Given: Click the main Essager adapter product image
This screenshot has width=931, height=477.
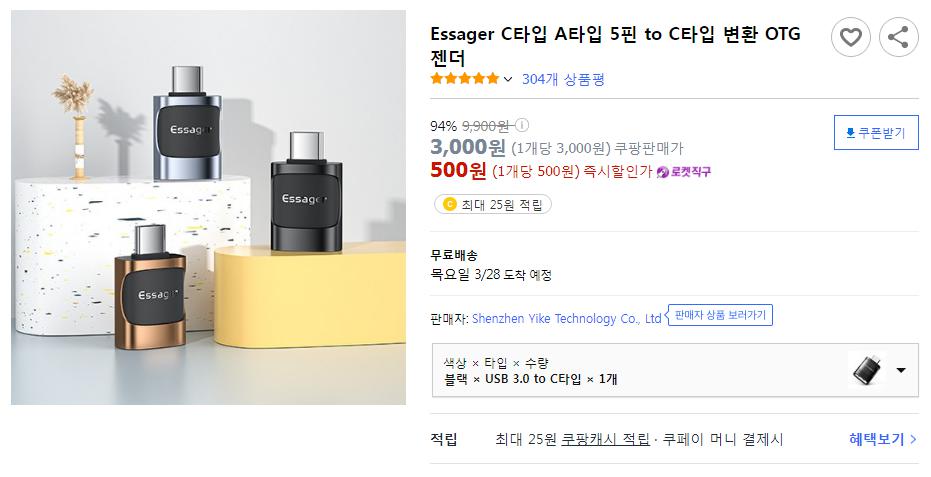Looking at the screenshot, I should pyautogui.click(x=208, y=207).
